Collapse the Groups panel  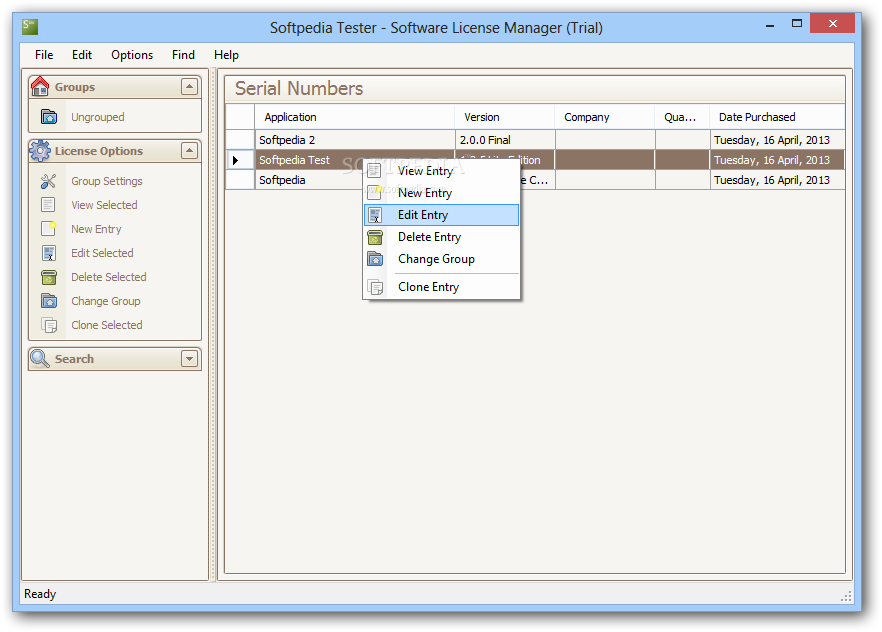click(x=190, y=87)
